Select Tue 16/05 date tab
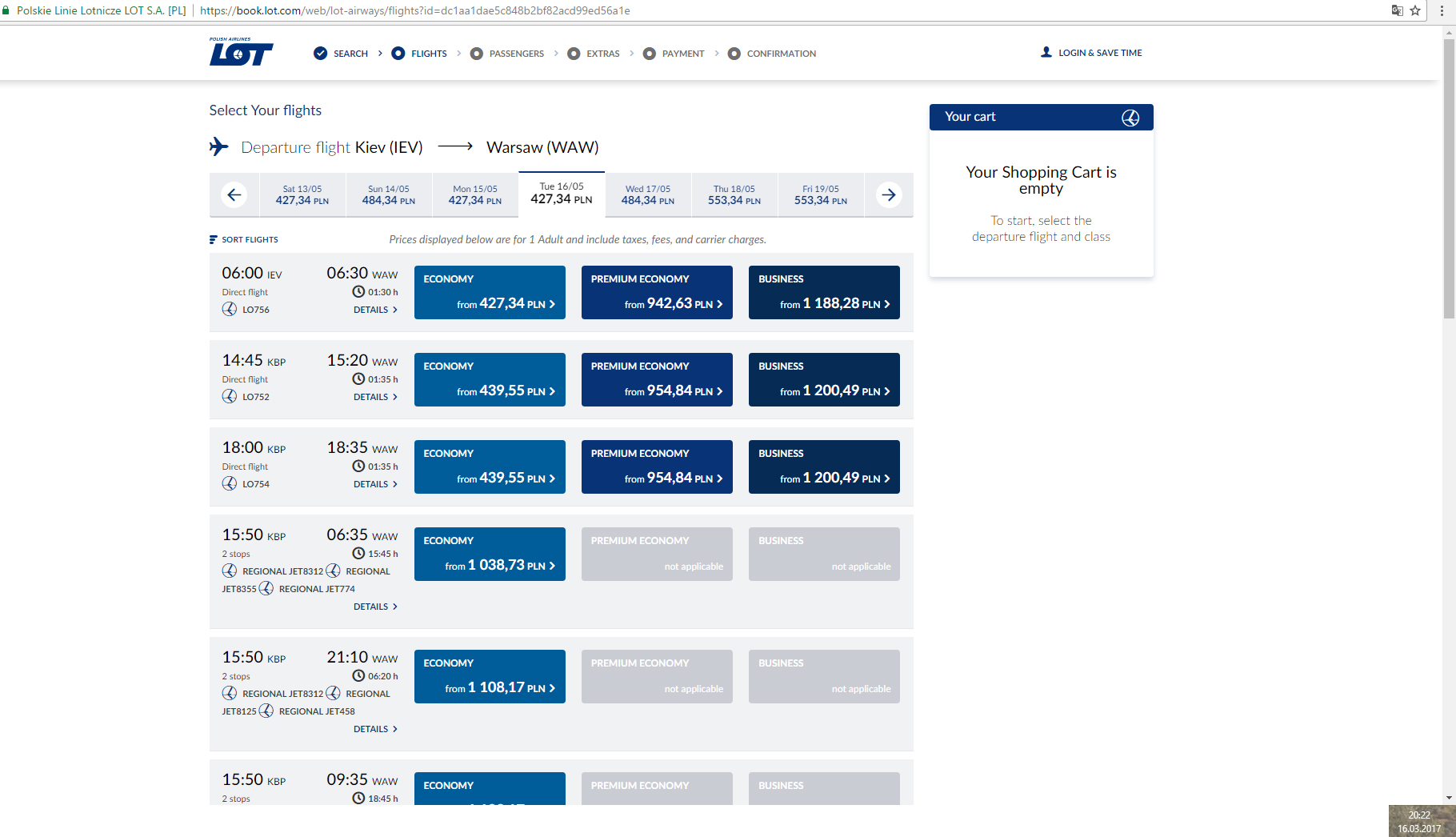 tap(562, 194)
